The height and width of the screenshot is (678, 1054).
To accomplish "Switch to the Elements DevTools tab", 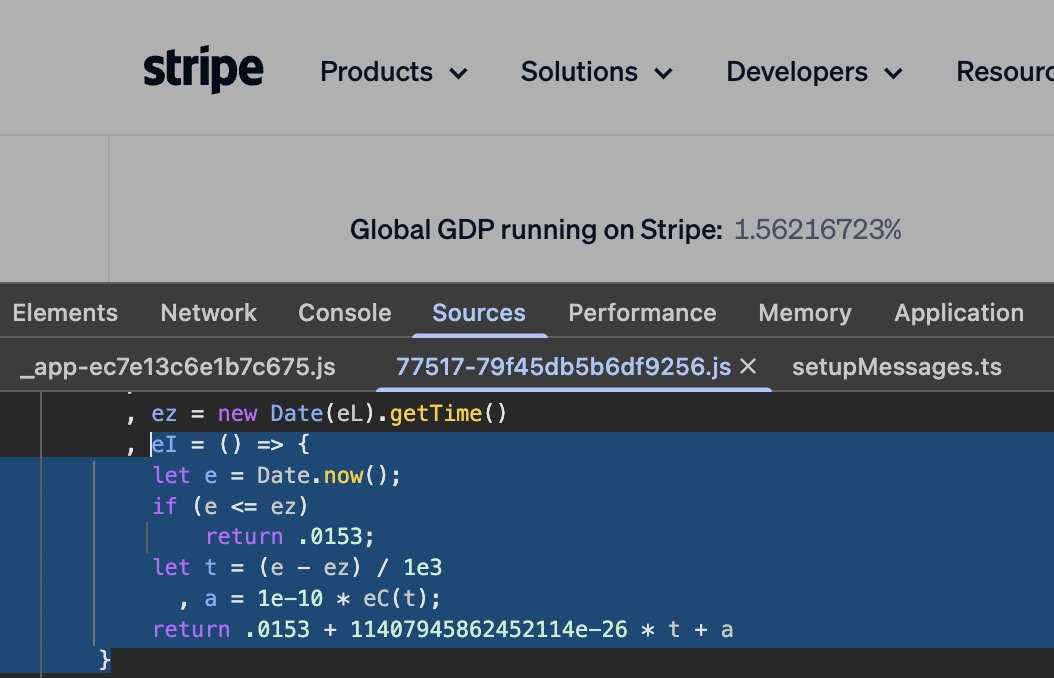I will pos(65,312).
